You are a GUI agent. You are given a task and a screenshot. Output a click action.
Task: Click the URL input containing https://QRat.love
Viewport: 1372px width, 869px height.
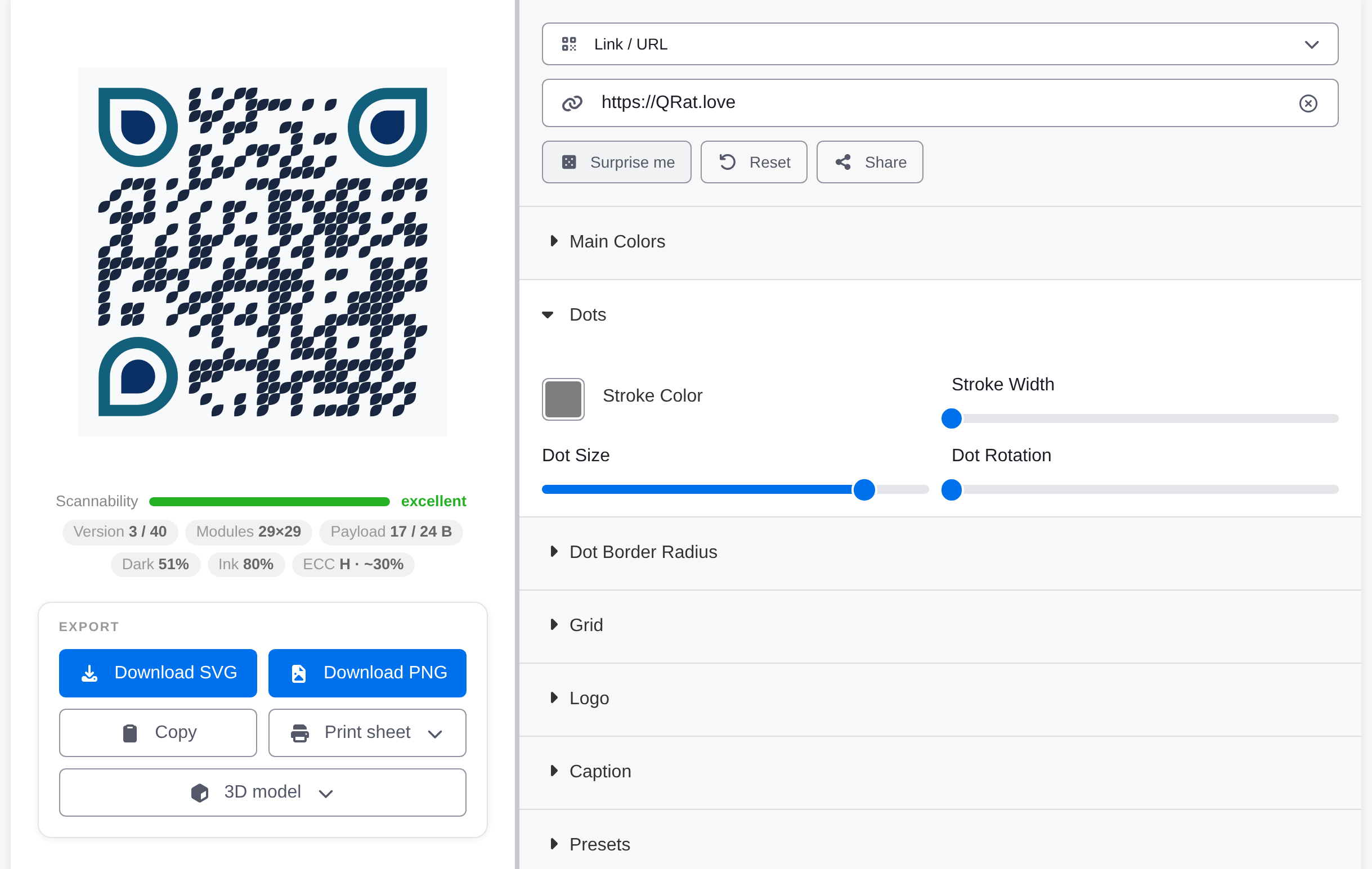pos(940,103)
